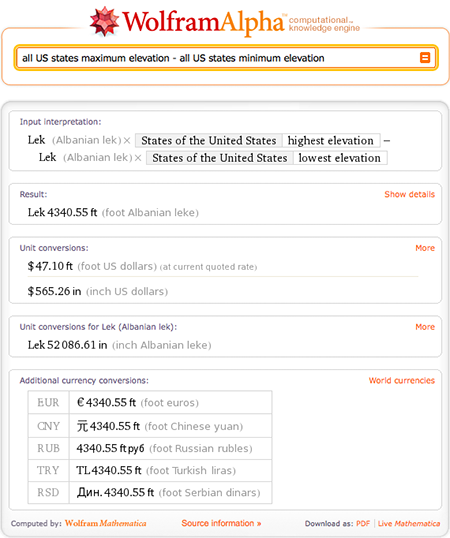450x538 pixels.
Task: Select the '$47.10 ft' conversion value
Action: (x=50, y=266)
